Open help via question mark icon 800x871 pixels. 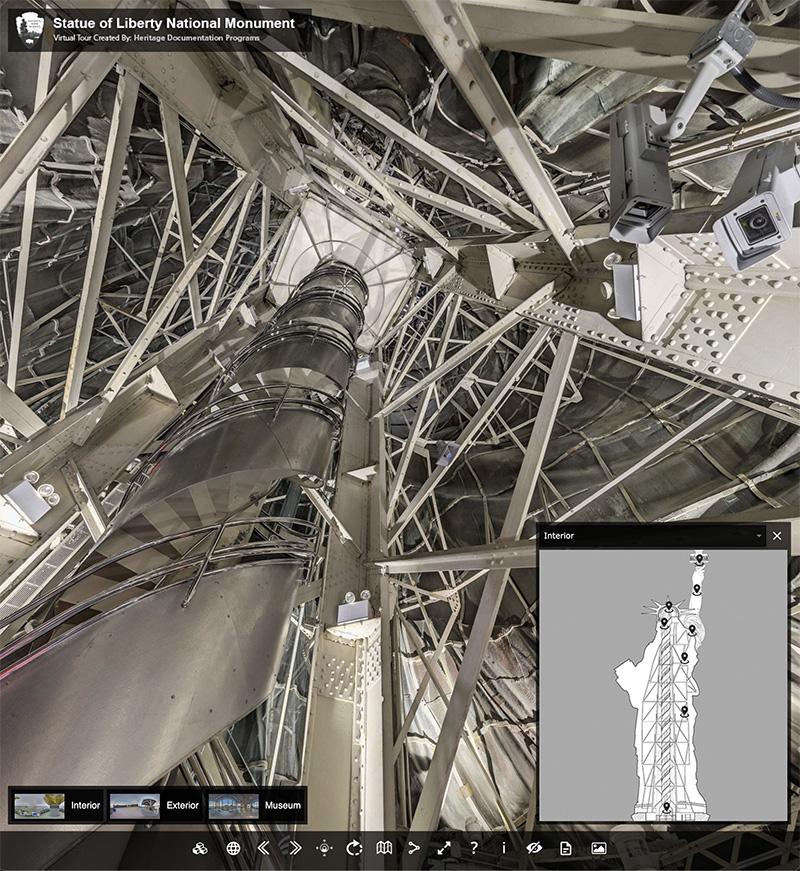474,848
